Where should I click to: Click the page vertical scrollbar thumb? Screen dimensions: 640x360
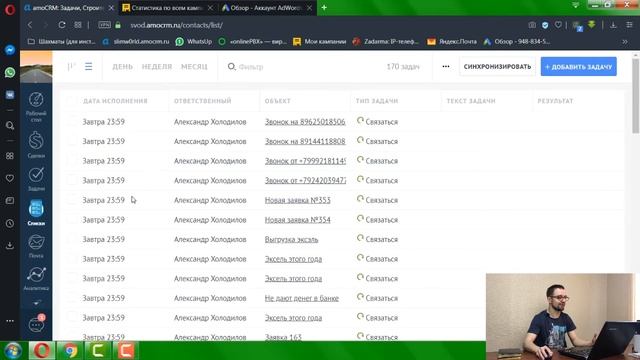click(635, 96)
